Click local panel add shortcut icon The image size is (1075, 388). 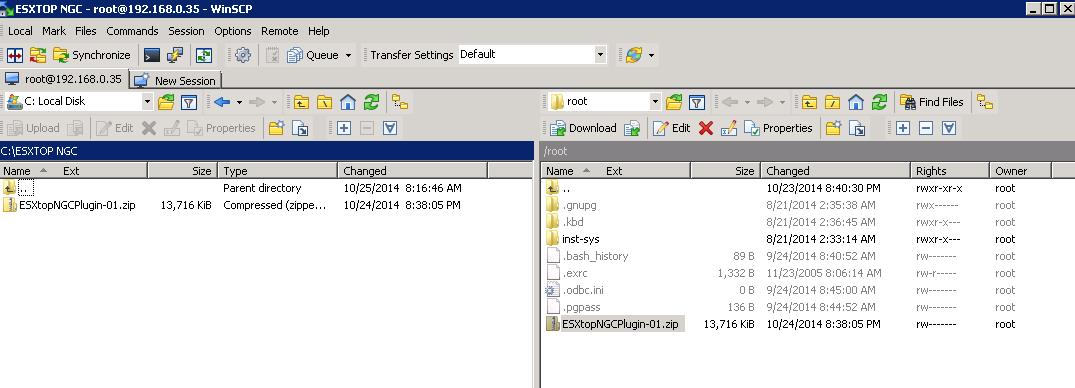pyautogui.click(x=300, y=128)
